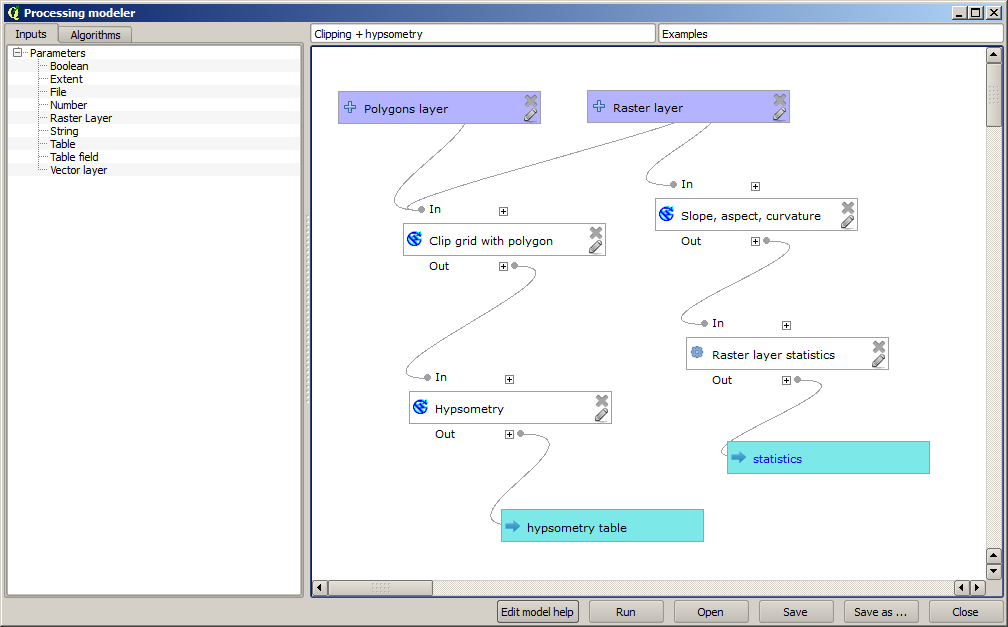Open Edit model help
The height and width of the screenshot is (627, 1008).
[537, 612]
